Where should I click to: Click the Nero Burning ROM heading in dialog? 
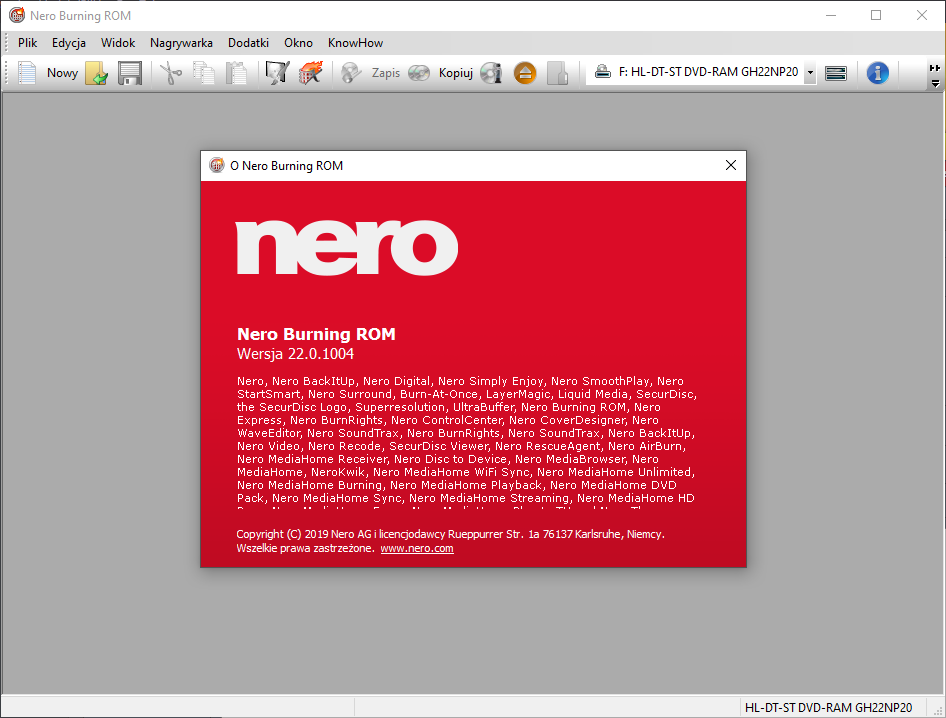click(x=316, y=334)
